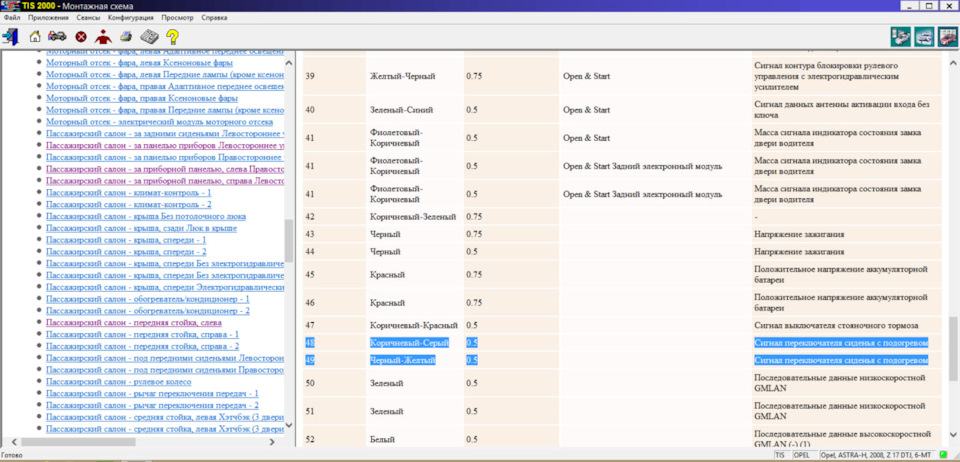This screenshot has width=960, height=462.
Task: Open link Пассажирский салон - крыша, сзади Люк в крыше
Action: [x=141, y=228]
